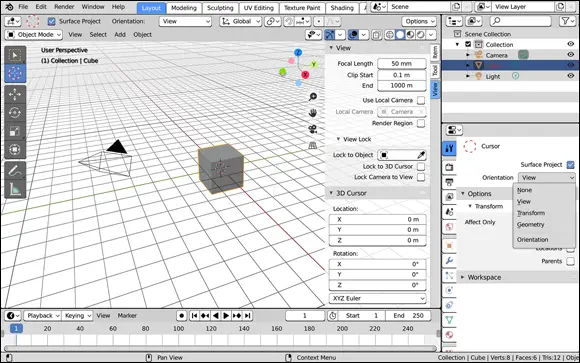Screen dimensions: 580x363
Task: Open the Options dropdown in header
Action: (419, 21)
